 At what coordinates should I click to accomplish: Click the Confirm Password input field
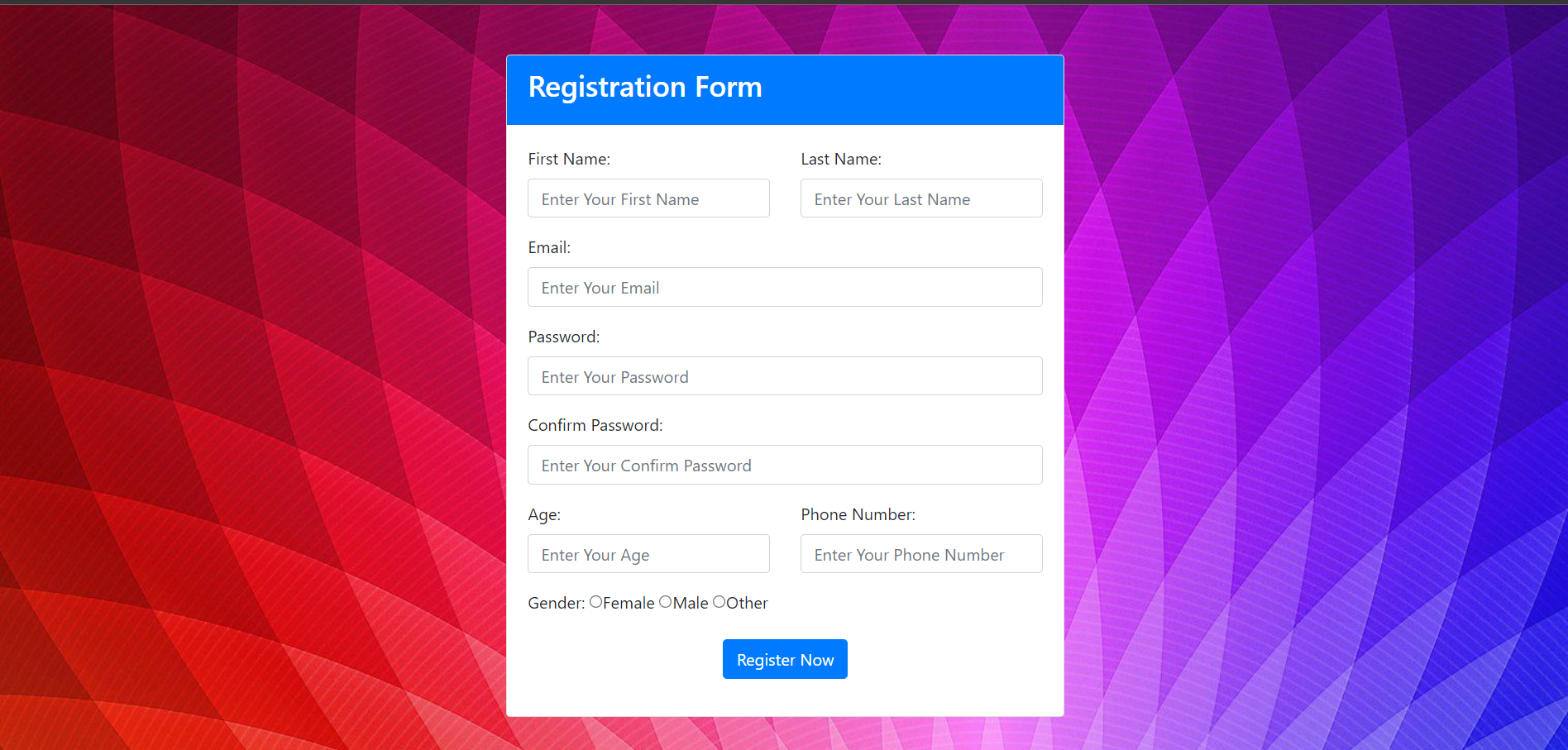(784, 465)
